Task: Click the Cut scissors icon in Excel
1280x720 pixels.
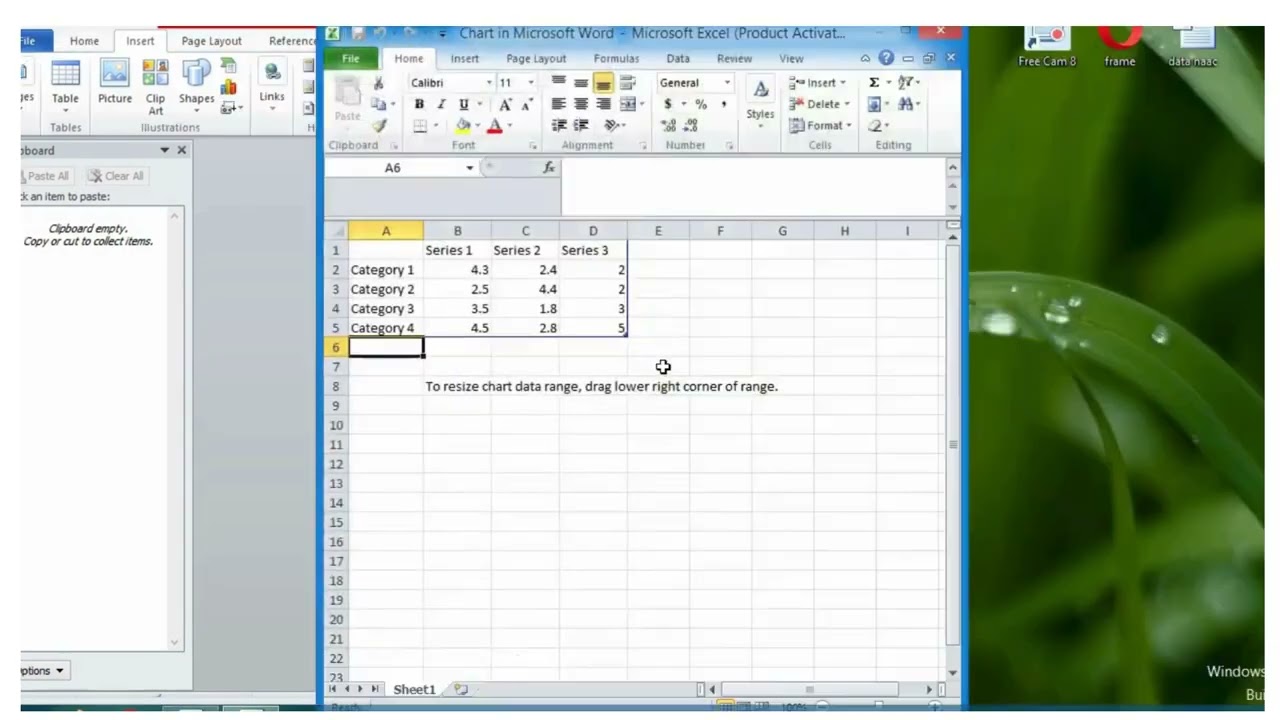Action: (x=378, y=83)
